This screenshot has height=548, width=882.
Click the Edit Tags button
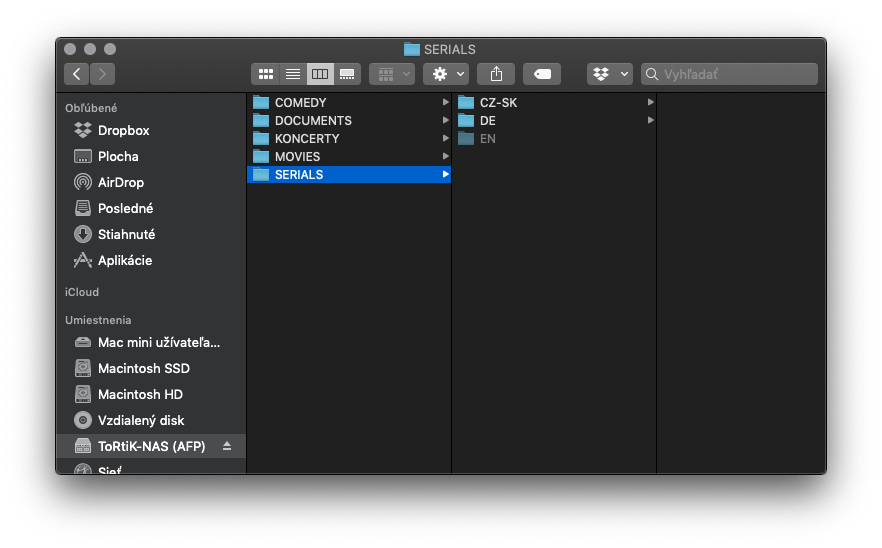point(542,74)
